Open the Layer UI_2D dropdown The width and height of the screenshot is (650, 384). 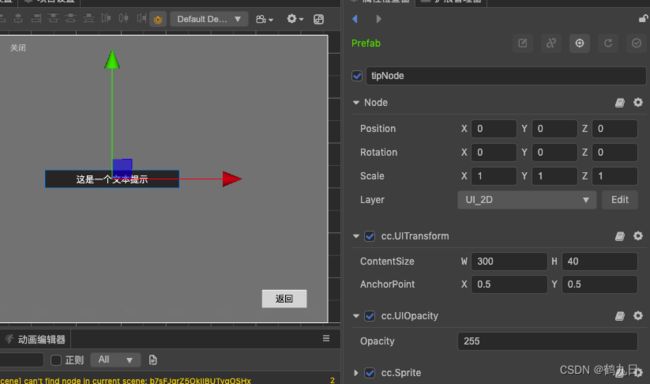(526, 200)
